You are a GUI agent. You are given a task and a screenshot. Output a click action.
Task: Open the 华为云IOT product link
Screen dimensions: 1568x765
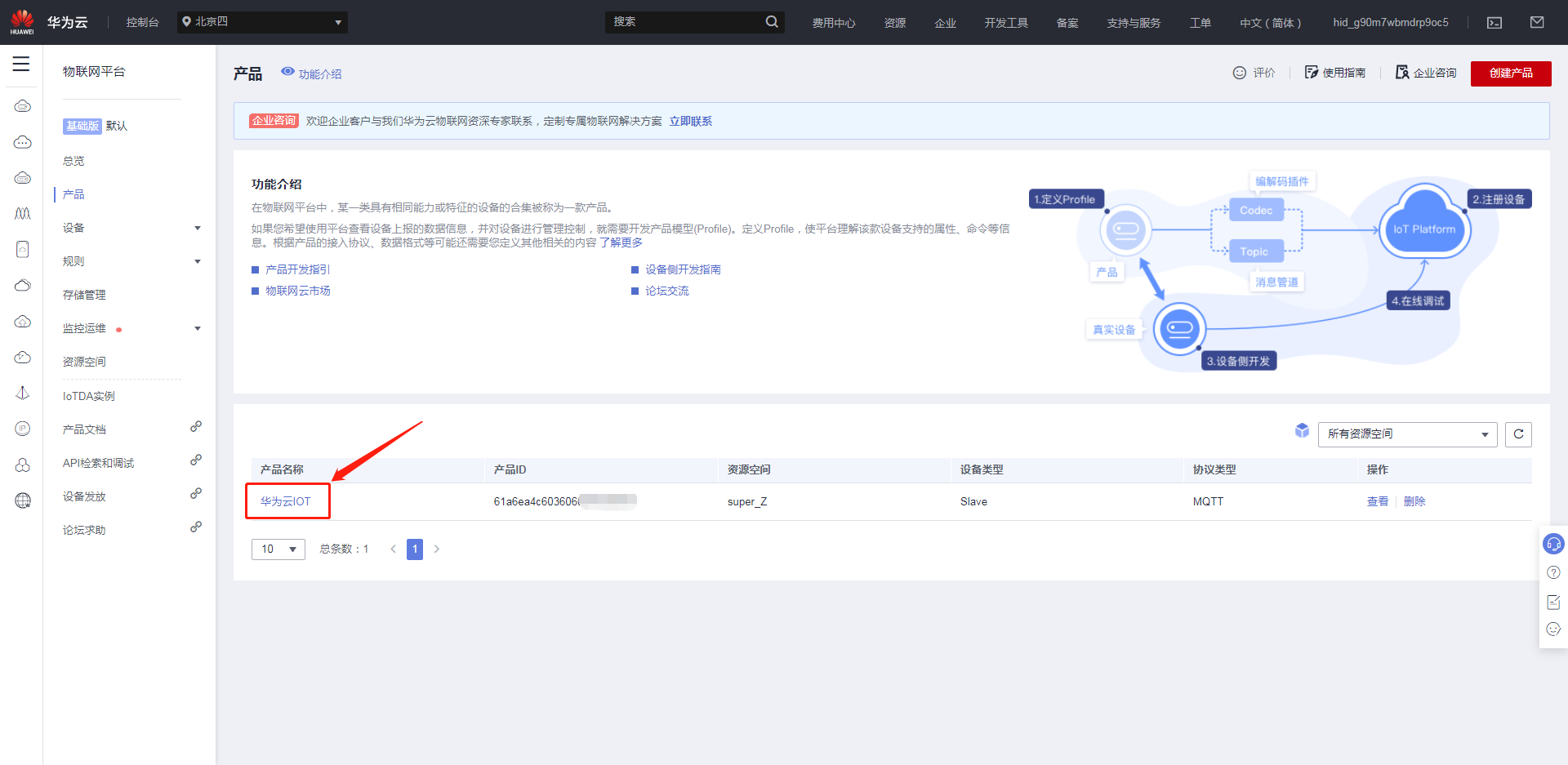tap(285, 501)
